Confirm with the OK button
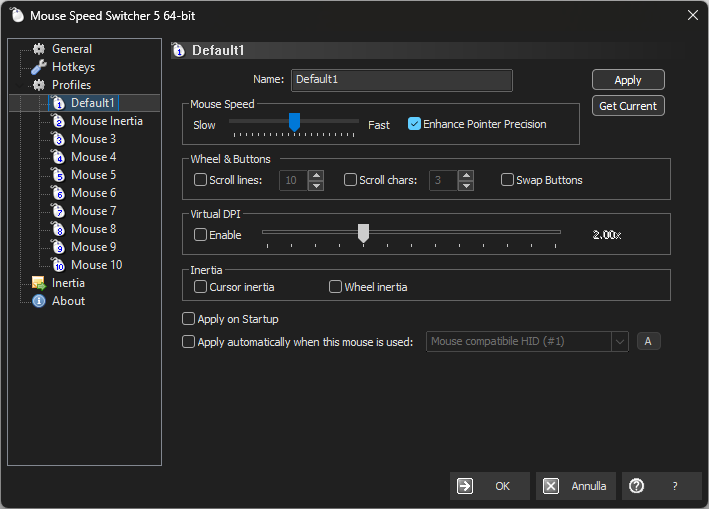709x509 pixels. (x=490, y=486)
